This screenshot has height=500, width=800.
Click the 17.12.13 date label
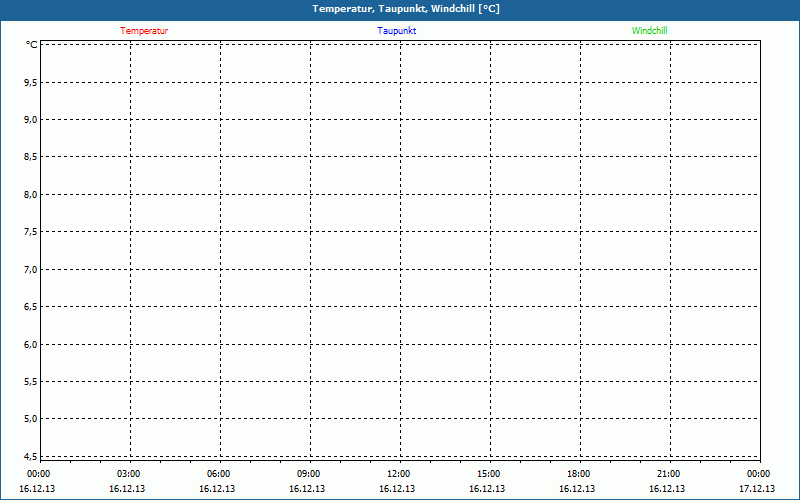tap(757, 489)
